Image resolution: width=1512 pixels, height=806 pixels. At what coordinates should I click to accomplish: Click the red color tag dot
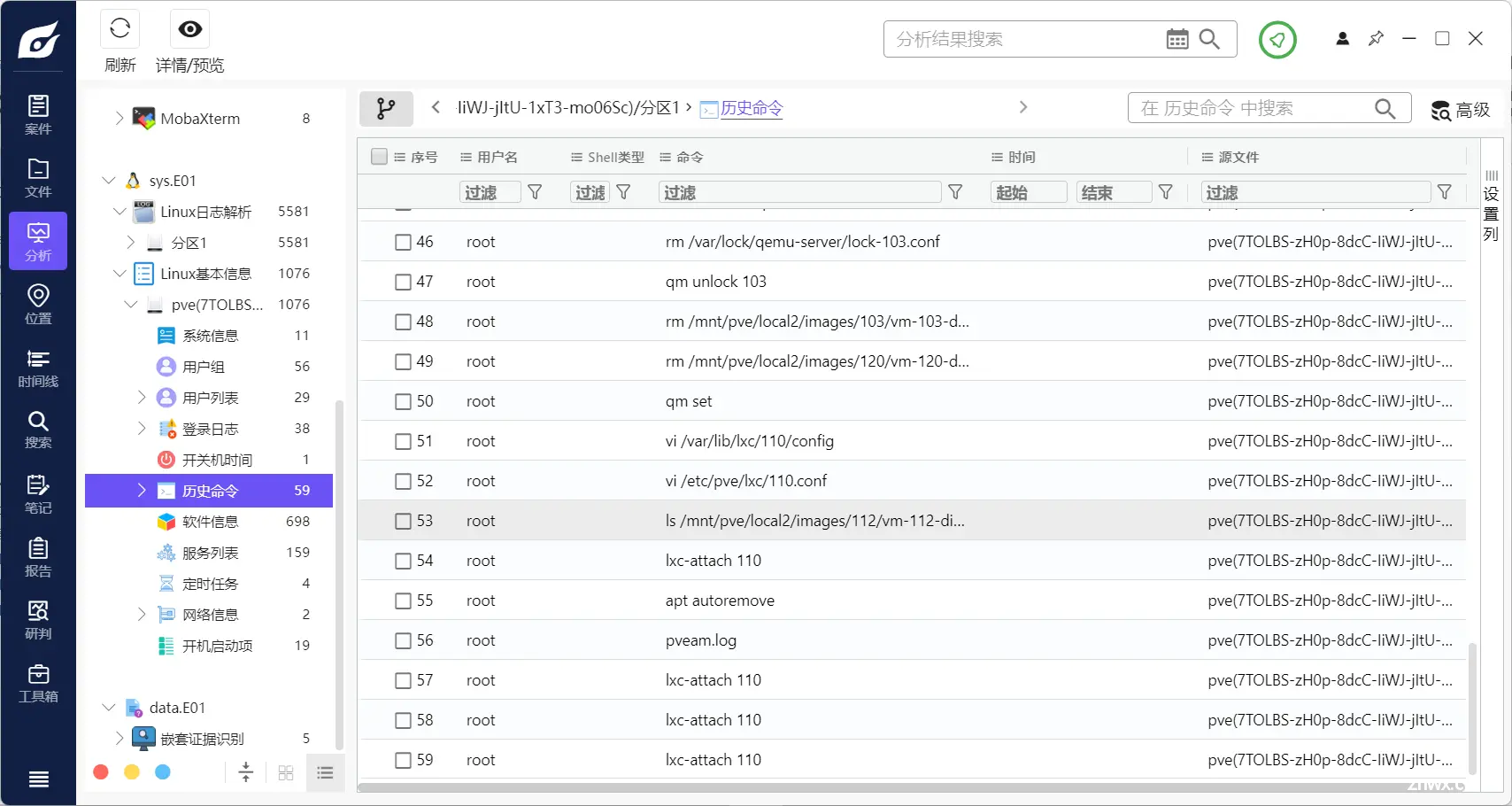[x=101, y=772]
